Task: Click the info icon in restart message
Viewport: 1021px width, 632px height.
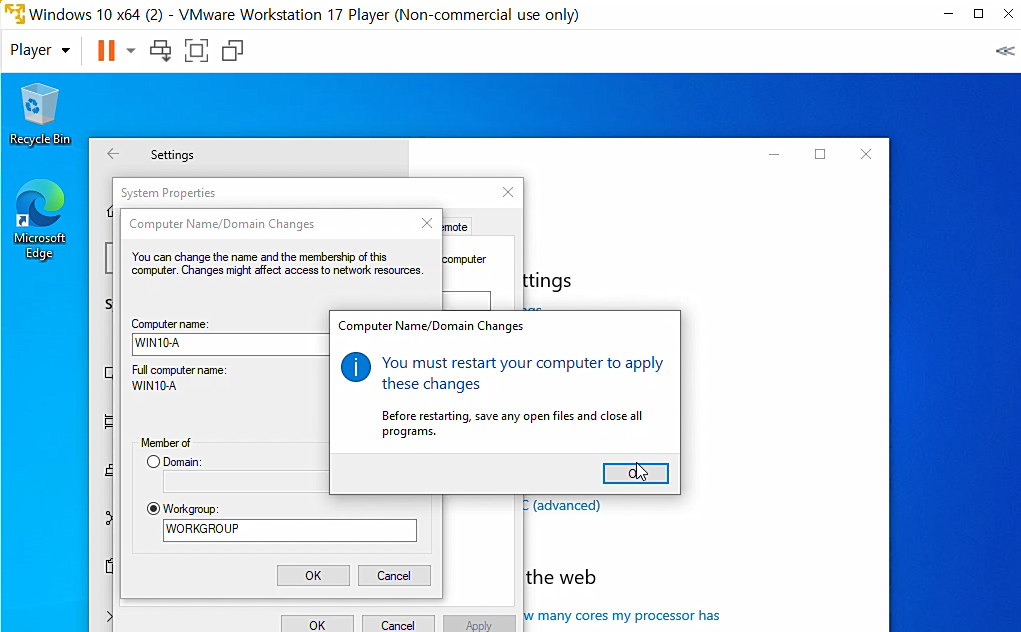Action: (356, 368)
